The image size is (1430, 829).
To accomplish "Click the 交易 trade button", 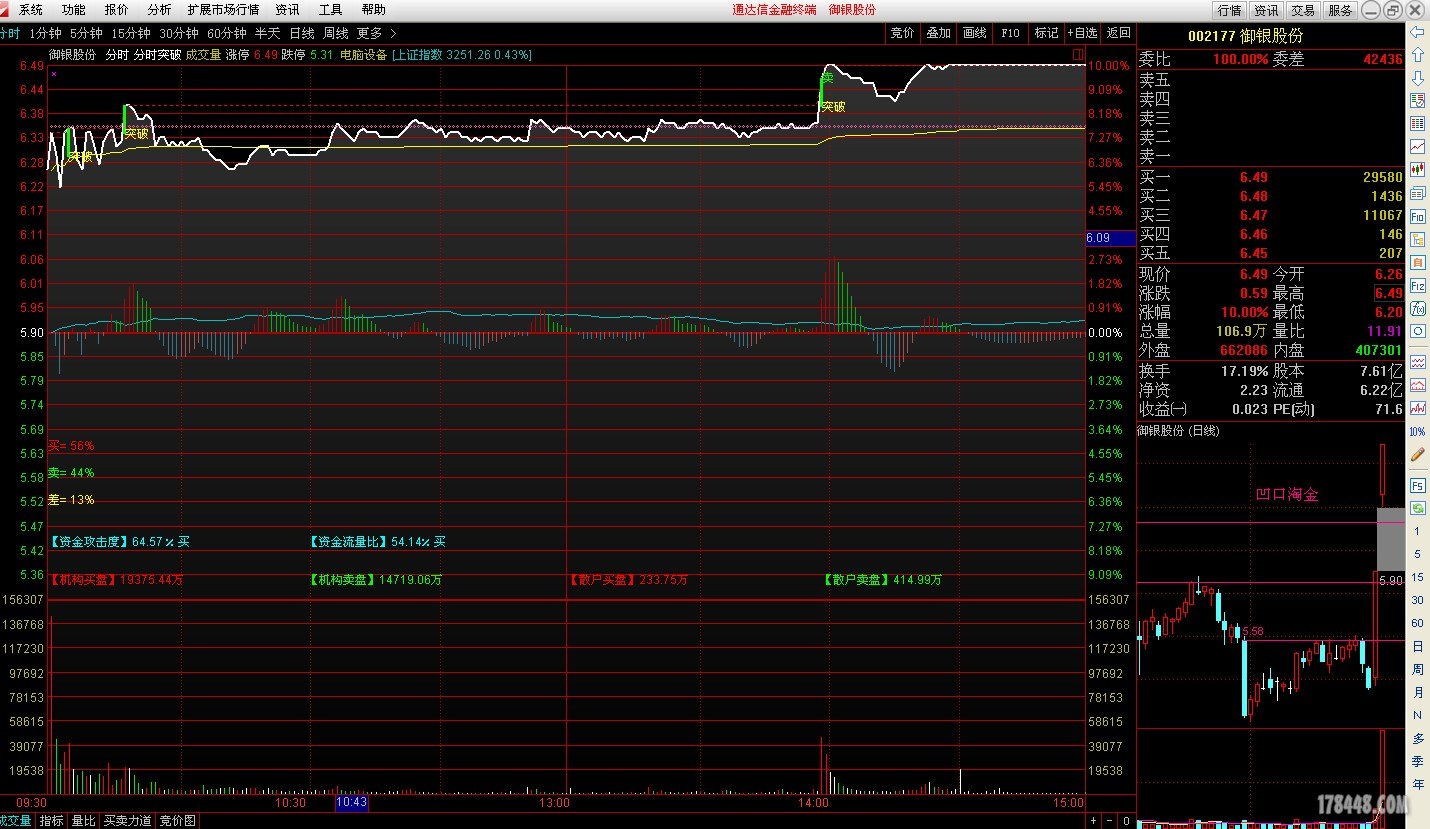I will point(1303,10).
